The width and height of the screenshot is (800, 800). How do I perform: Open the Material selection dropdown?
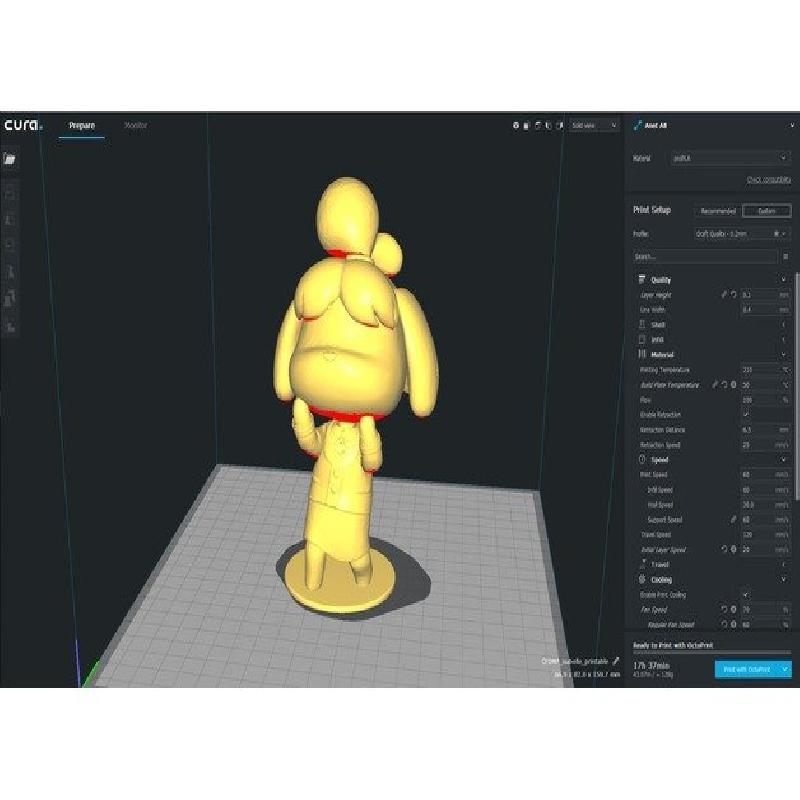click(731, 158)
